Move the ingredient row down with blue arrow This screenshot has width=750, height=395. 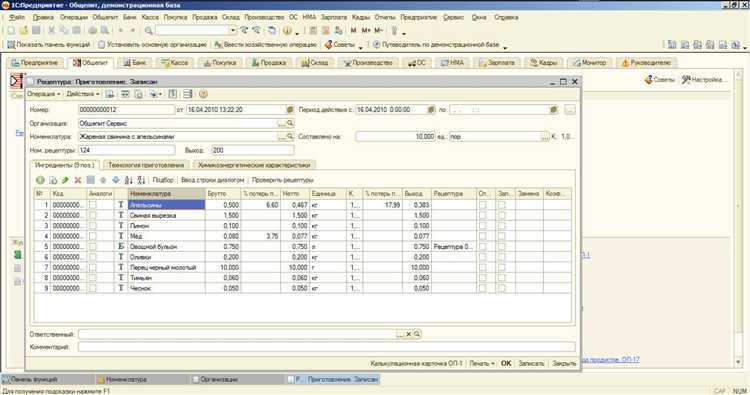point(115,180)
